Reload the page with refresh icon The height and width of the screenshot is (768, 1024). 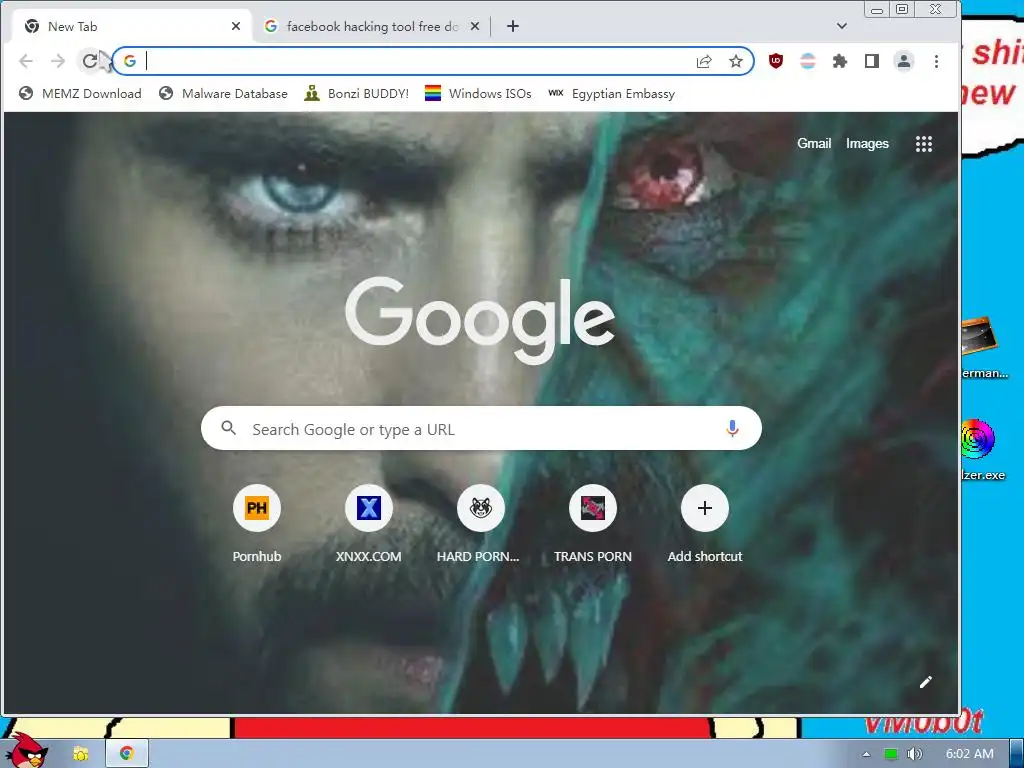point(89,61)
